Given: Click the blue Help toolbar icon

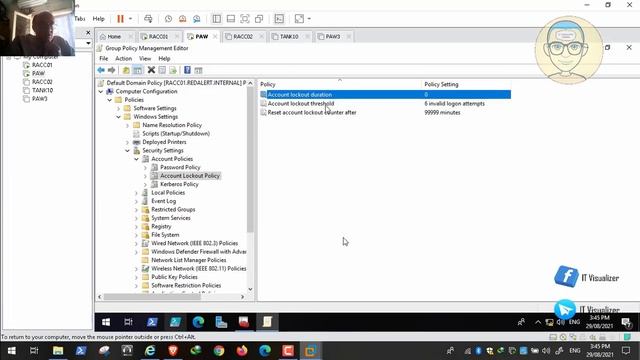Looking at the screenshot, I should point(187,70).
